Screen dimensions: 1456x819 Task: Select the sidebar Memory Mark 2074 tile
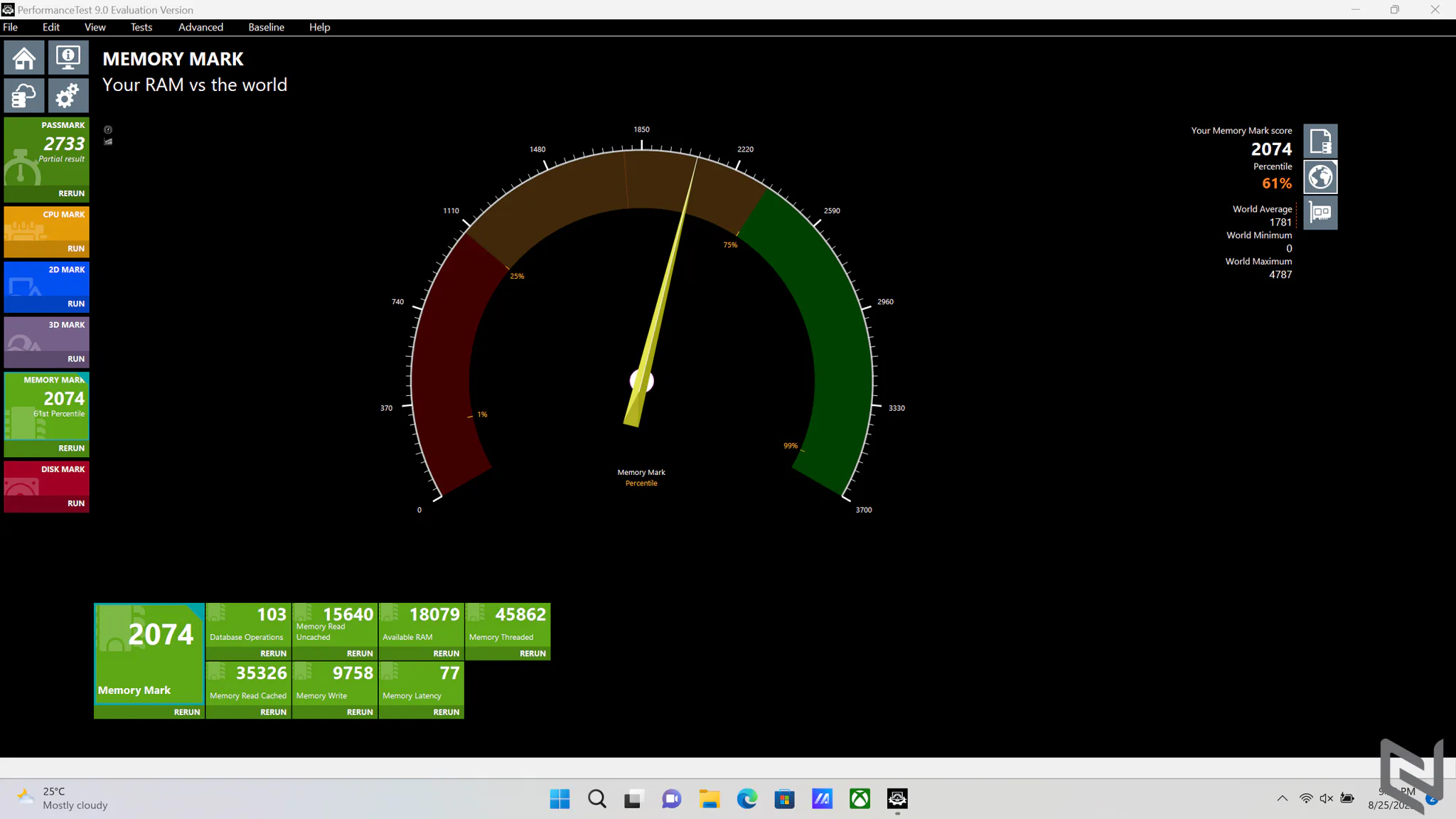[47, 406]
